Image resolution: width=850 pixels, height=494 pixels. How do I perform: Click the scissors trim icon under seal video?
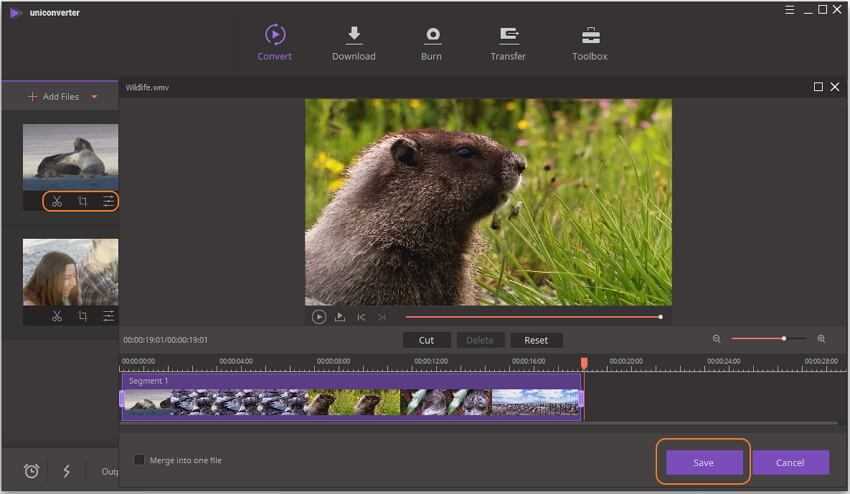(57, 202)
